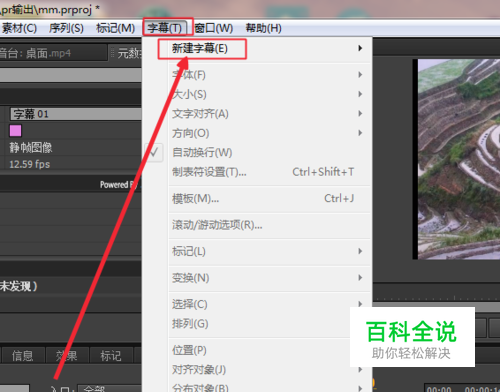The width and height of the screenshot is (500, 392).
Task: Expand the 文字对齐(A) submenu arrow
Action: pyautogui.click(x=360, y=114)
